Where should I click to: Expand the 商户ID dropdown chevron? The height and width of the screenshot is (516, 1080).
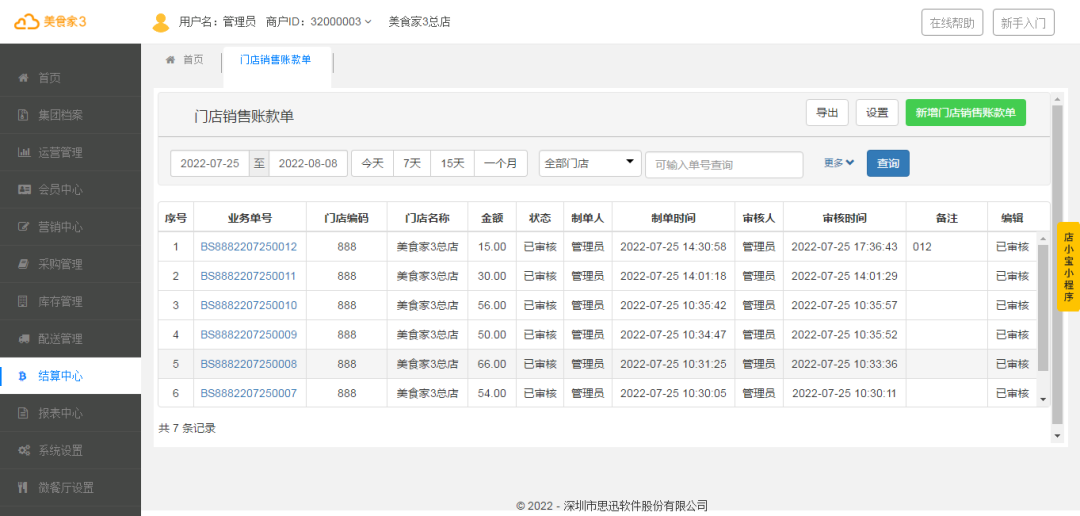click(368, 22)
